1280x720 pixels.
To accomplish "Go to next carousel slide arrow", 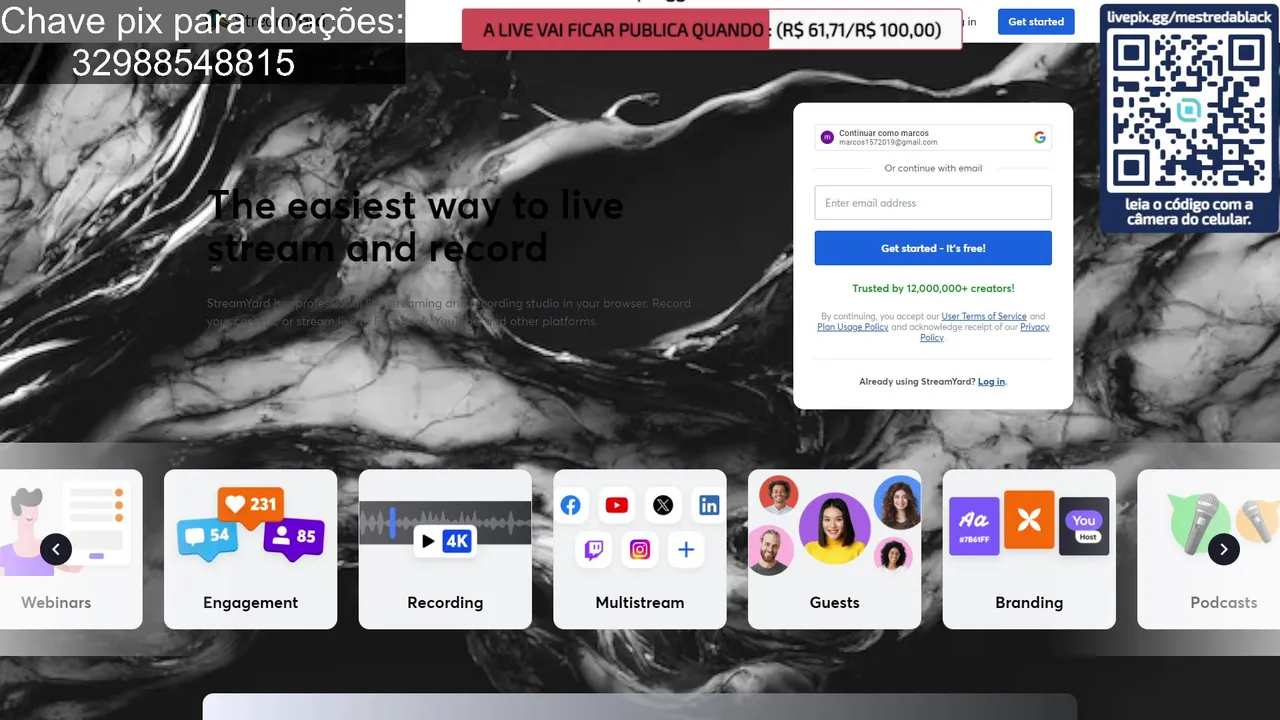I will (x=1224, y=549).
